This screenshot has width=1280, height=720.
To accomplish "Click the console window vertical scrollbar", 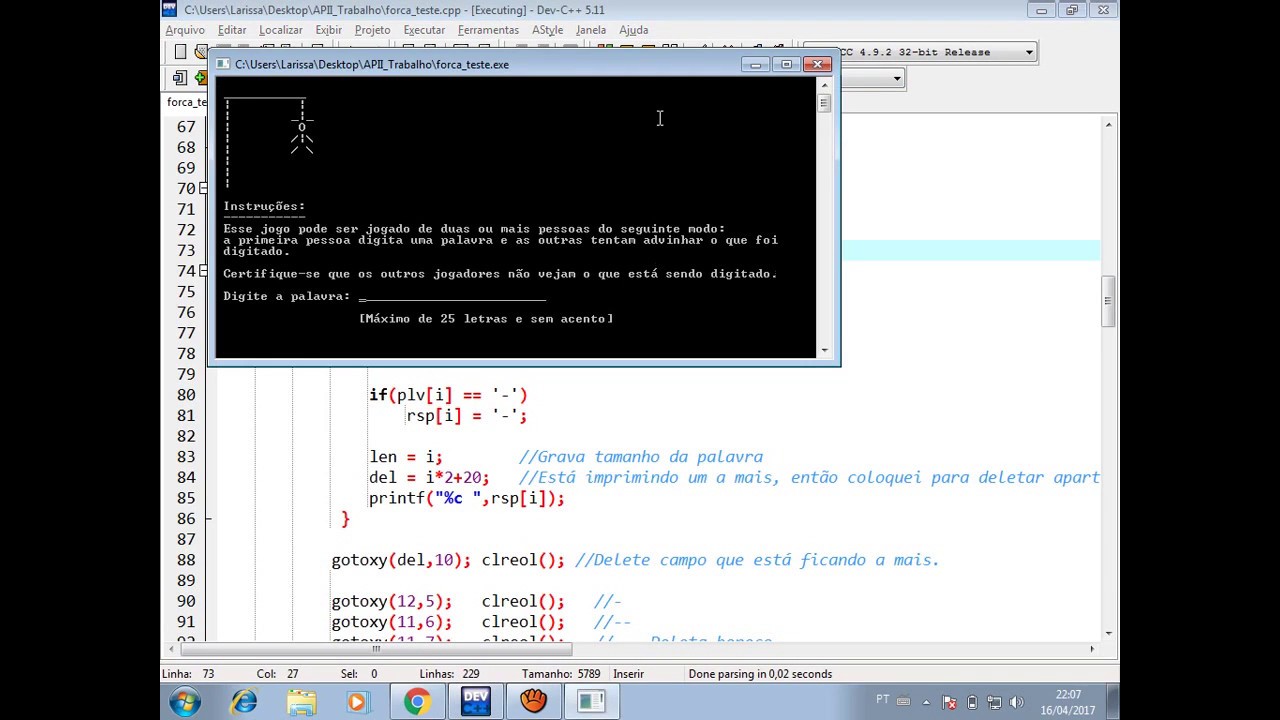I will (x=824, y=218).
